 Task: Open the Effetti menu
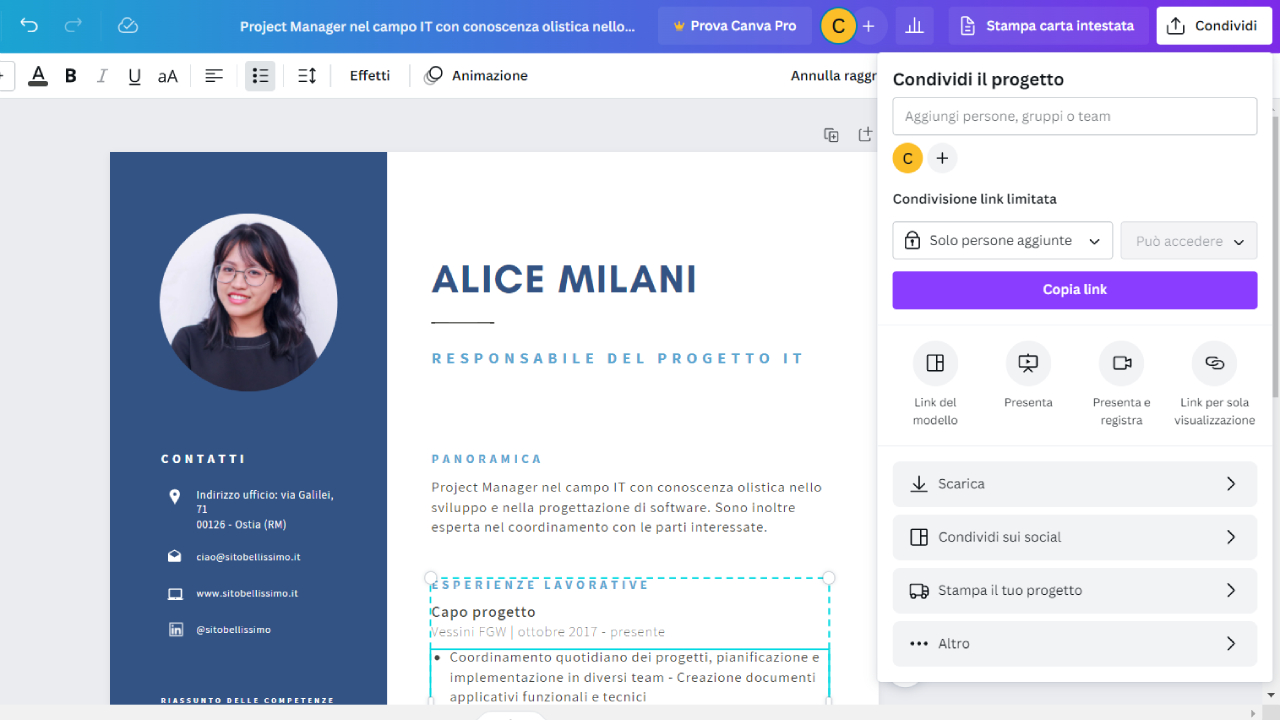coord(369,76)
